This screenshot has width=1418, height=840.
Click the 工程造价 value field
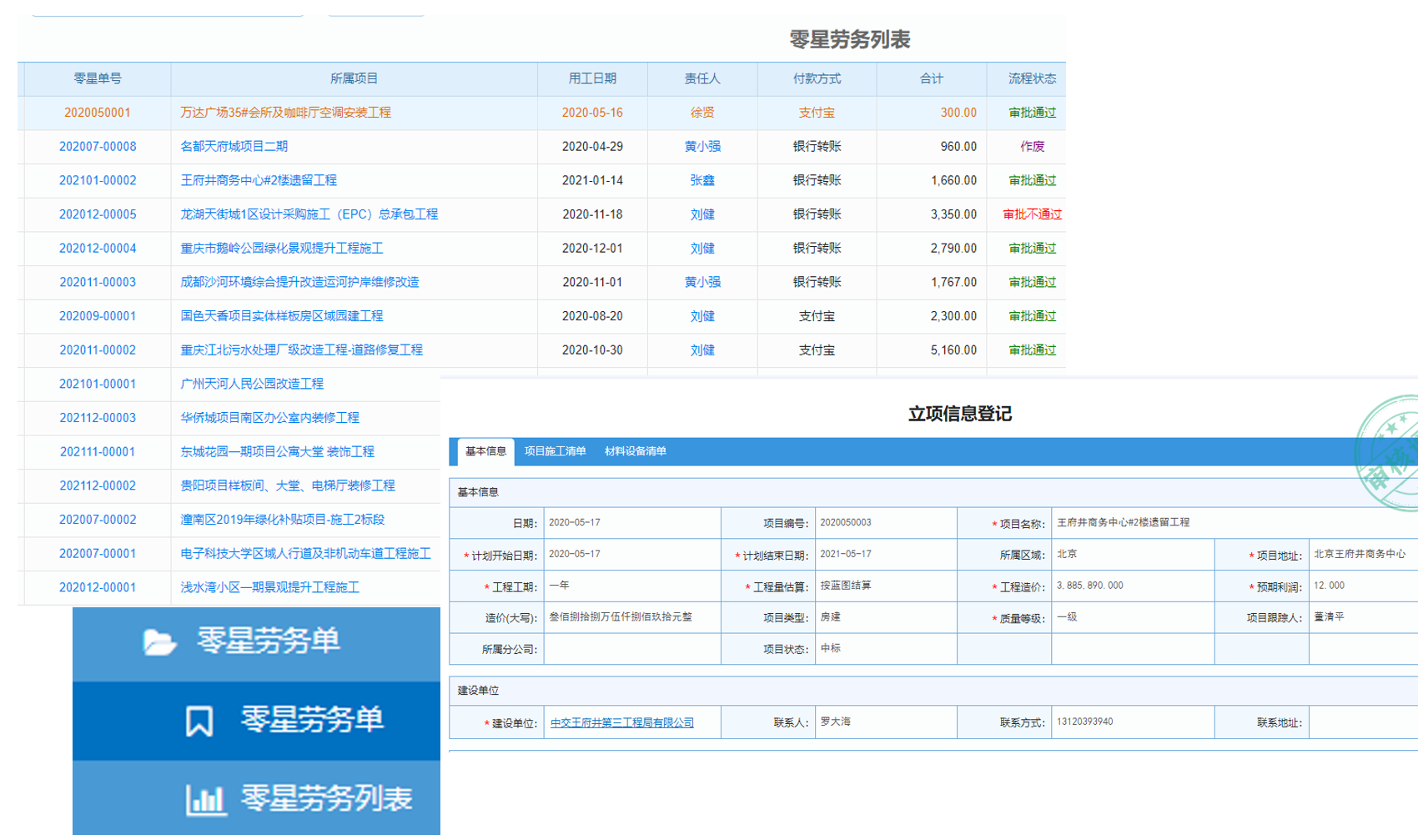tap(1132, 586)
